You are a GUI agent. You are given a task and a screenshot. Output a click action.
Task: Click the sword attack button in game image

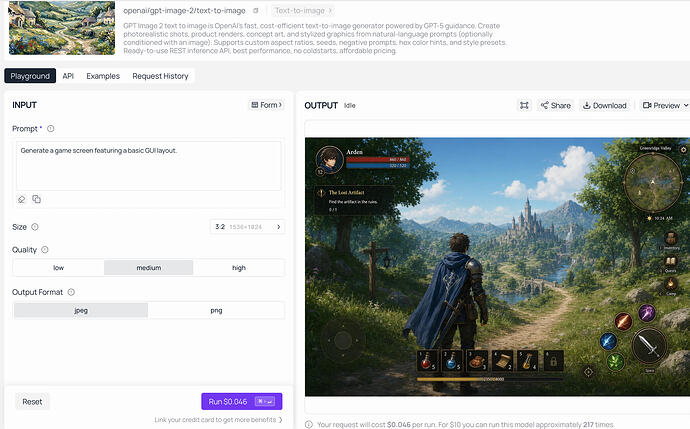pyautogui.click(x=649, y=345)
